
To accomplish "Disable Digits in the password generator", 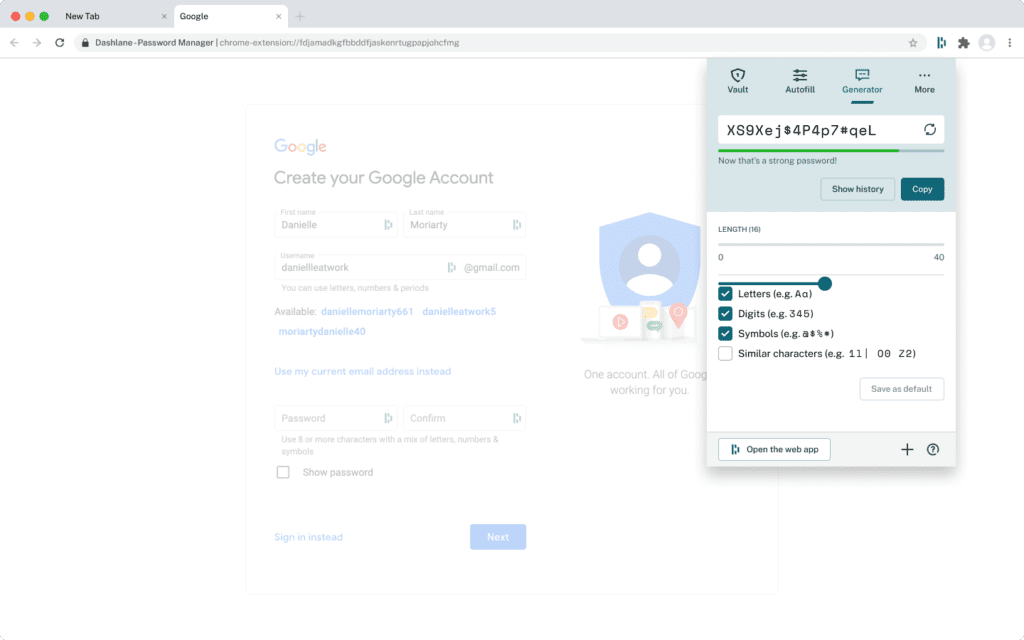I will coord(724,313).
